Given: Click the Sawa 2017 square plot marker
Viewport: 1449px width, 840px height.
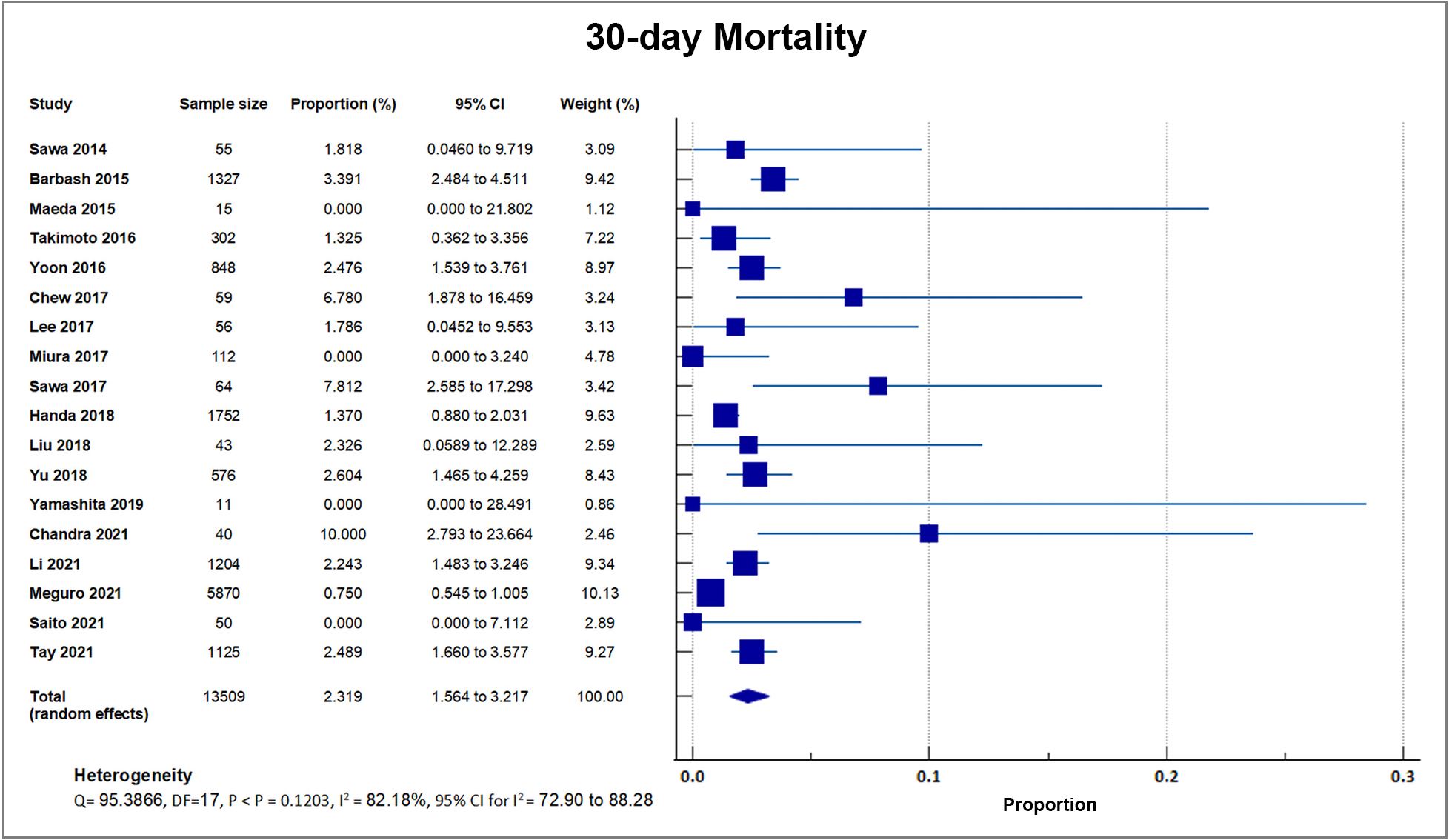Looking at the screenshot, I should pos(878,386).
